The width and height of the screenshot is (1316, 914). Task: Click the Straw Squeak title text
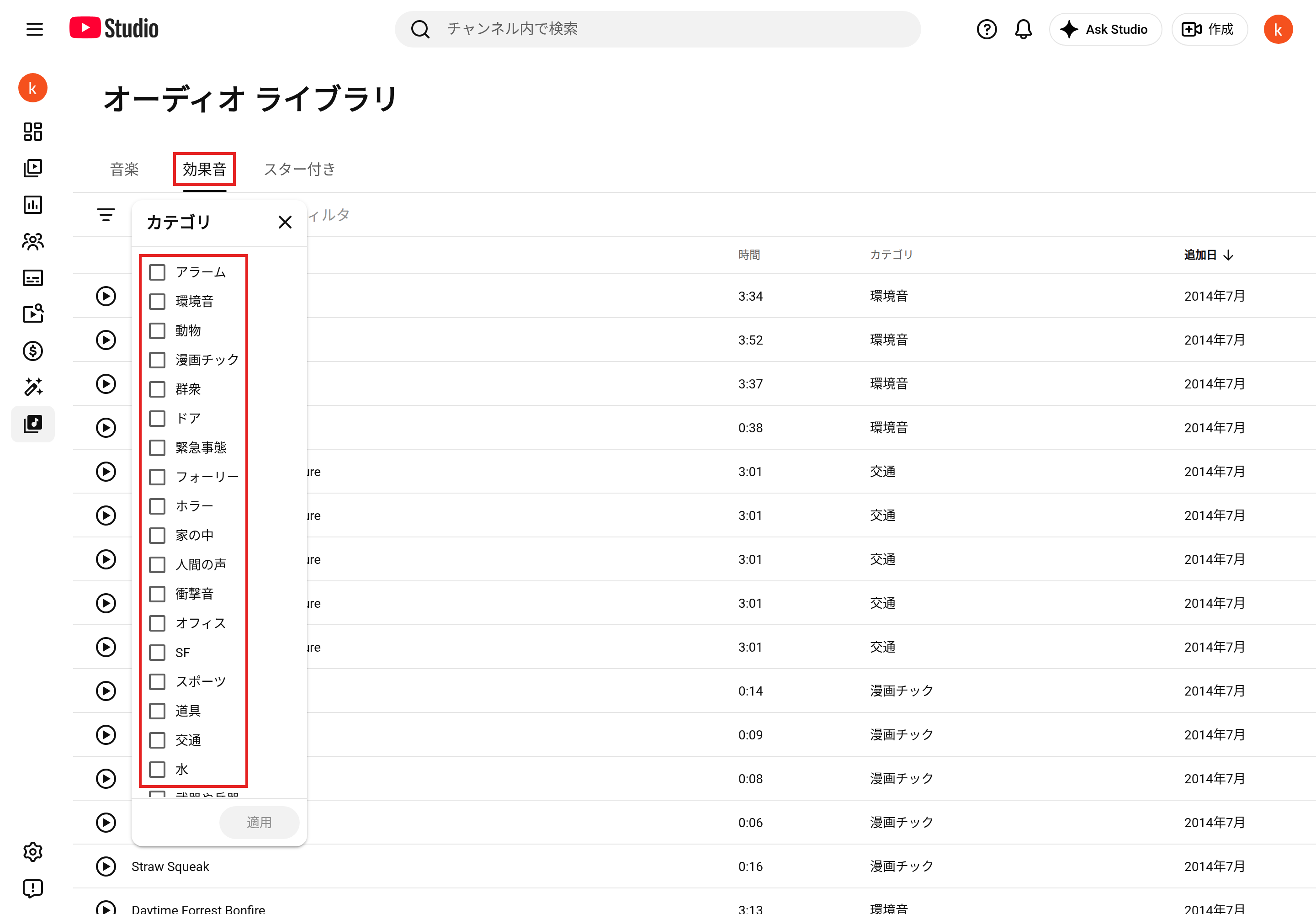pos(170,866)
